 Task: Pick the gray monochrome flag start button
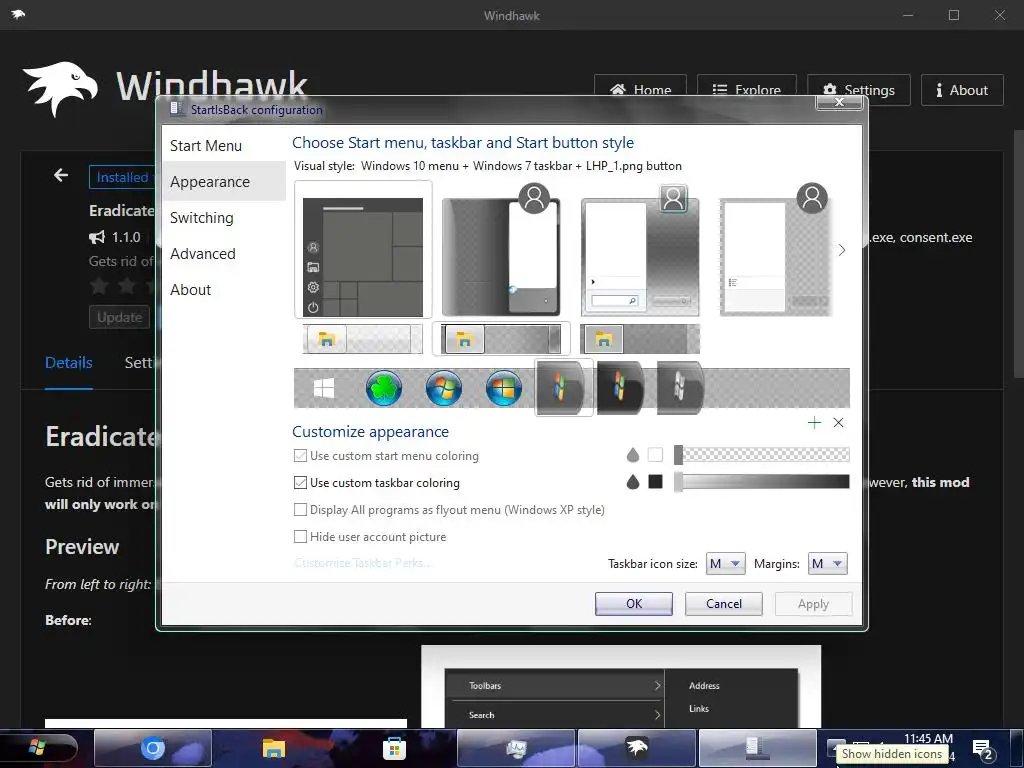680,388
